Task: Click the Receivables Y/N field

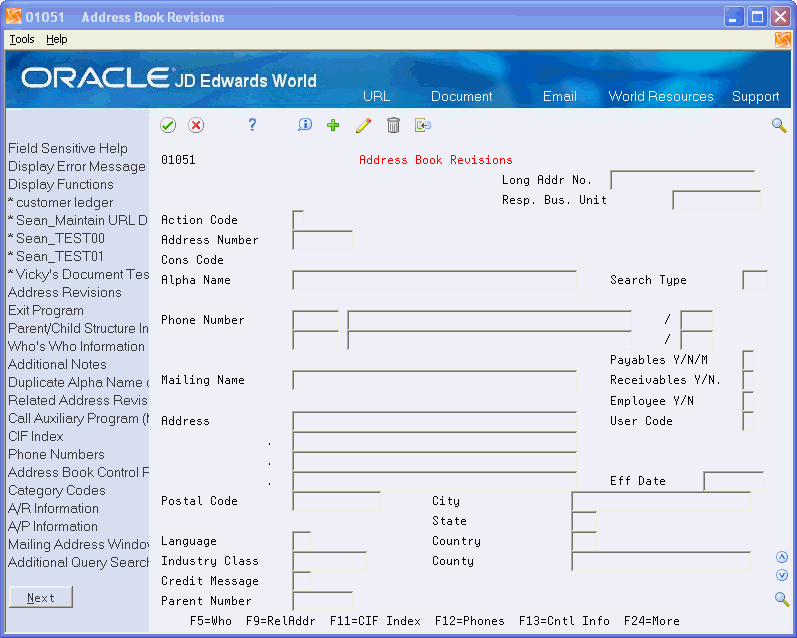Action: tap(748, 380)
